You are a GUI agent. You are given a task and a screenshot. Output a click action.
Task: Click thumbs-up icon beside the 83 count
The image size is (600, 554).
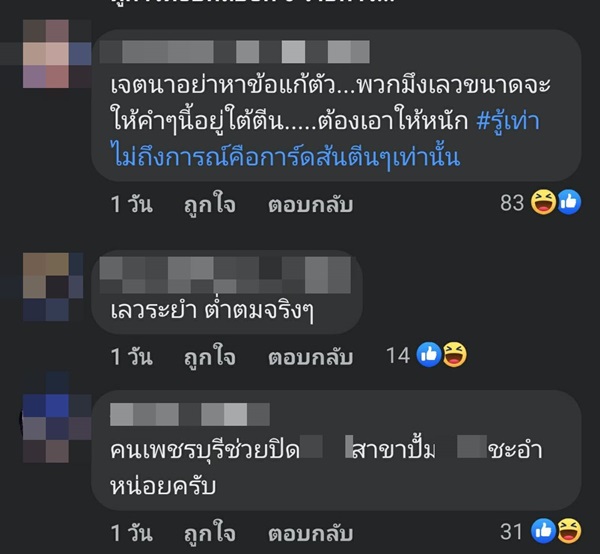[x=569, y=202]
